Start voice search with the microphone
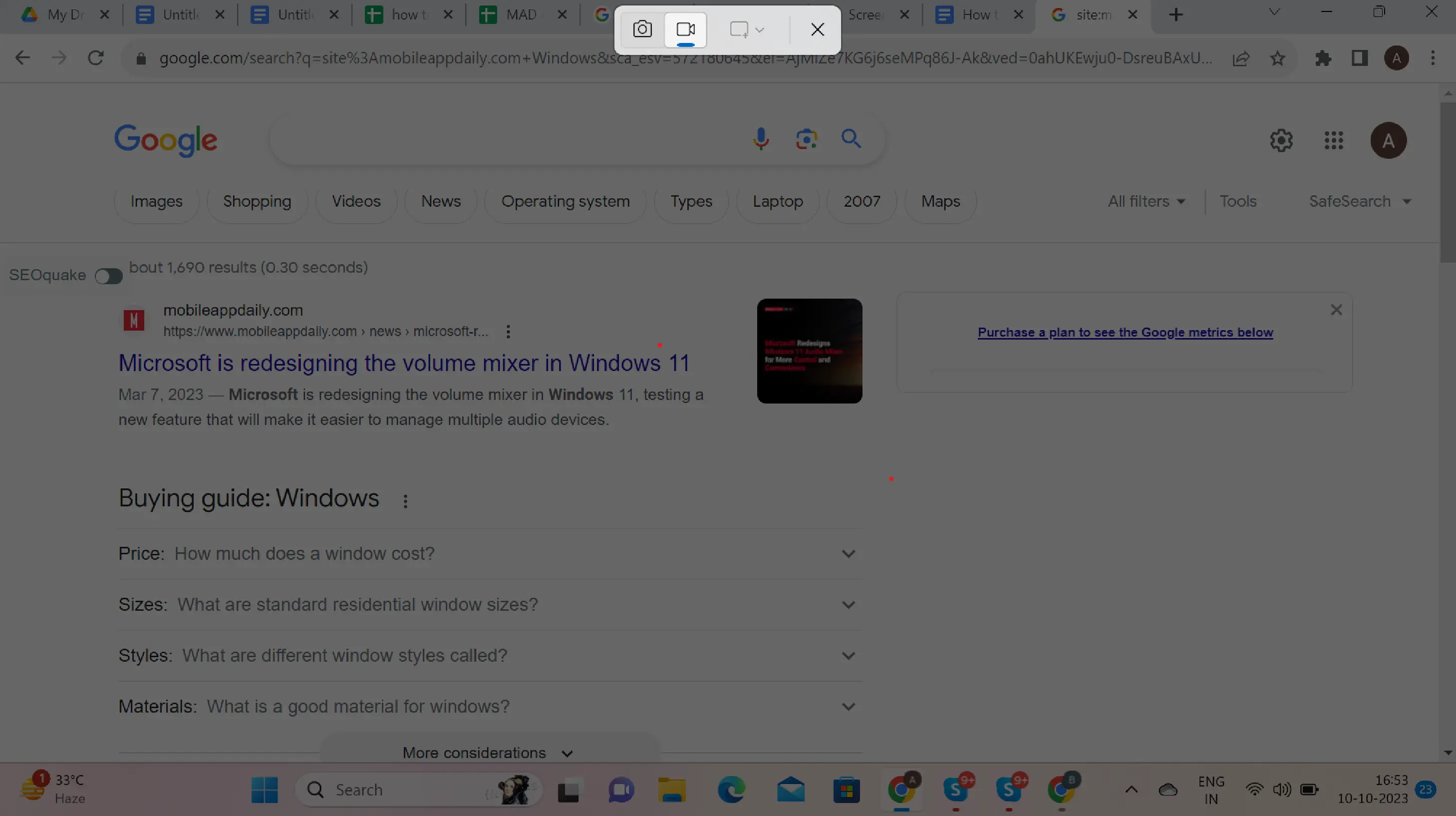Image resolution: width=1456 pixels, height=816 pixels. pos(761,139)
